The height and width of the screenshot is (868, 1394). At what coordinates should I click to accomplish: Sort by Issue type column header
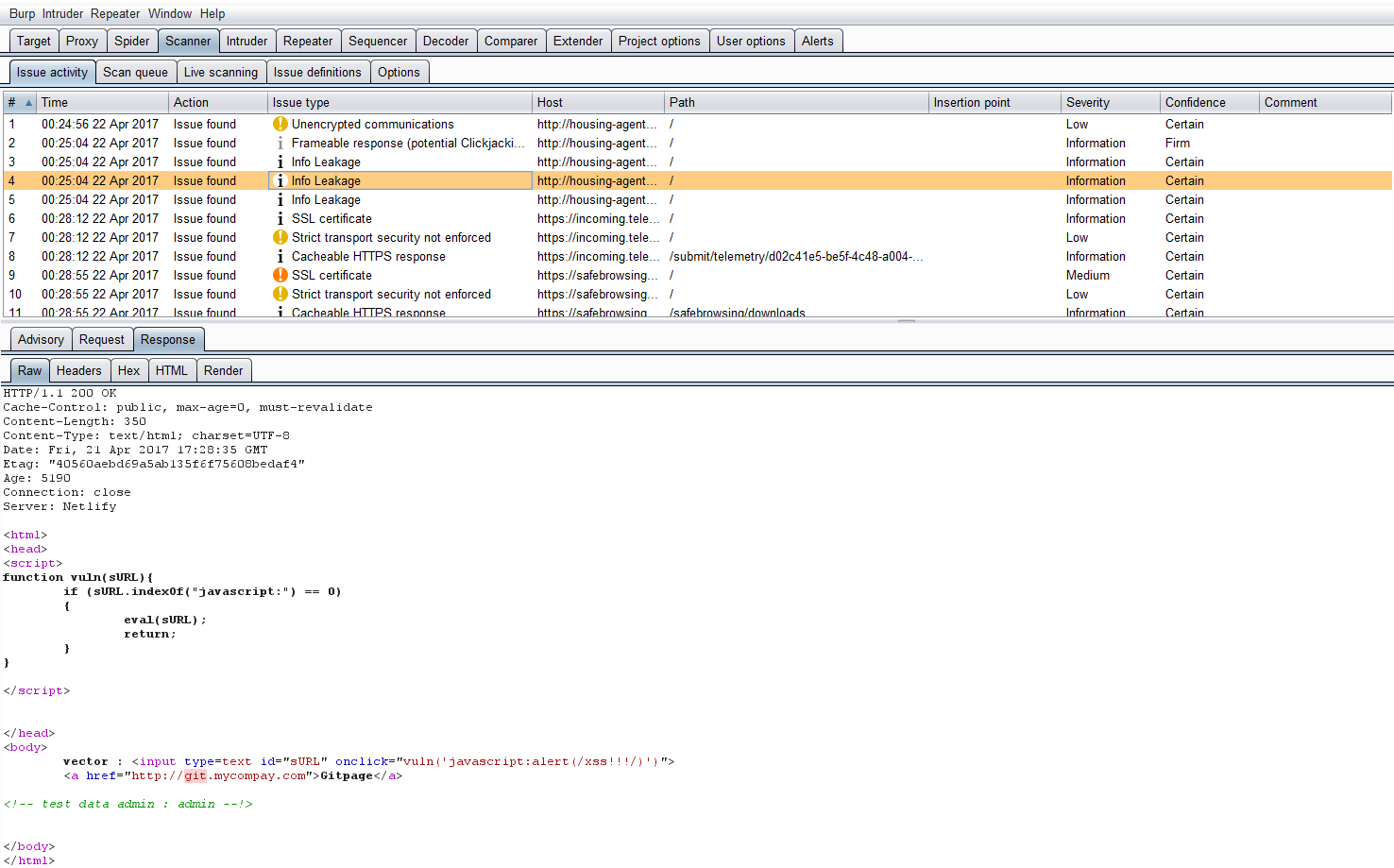399,102
